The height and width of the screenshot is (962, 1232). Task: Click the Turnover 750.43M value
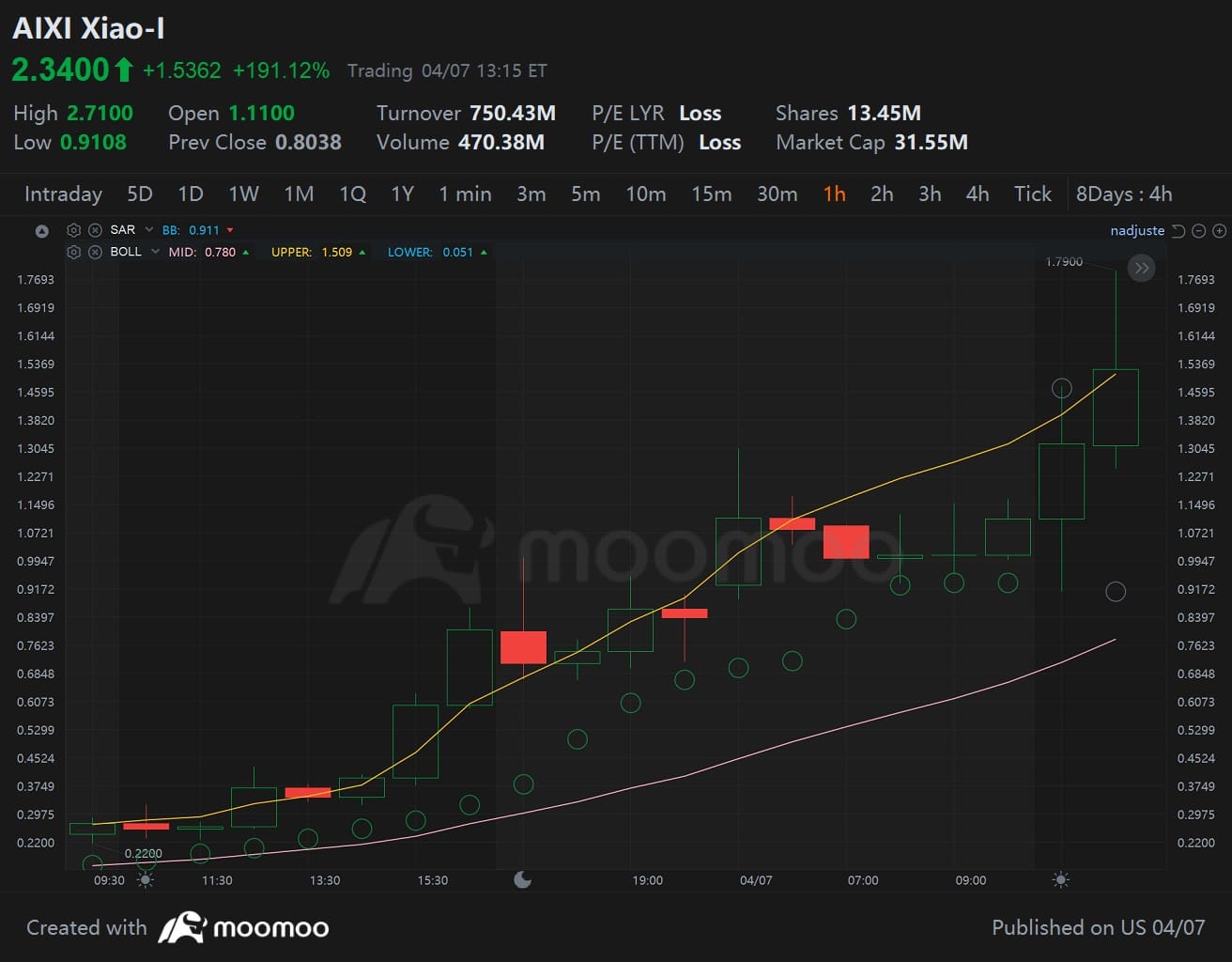pyautogui.click(x=513, y=113)
